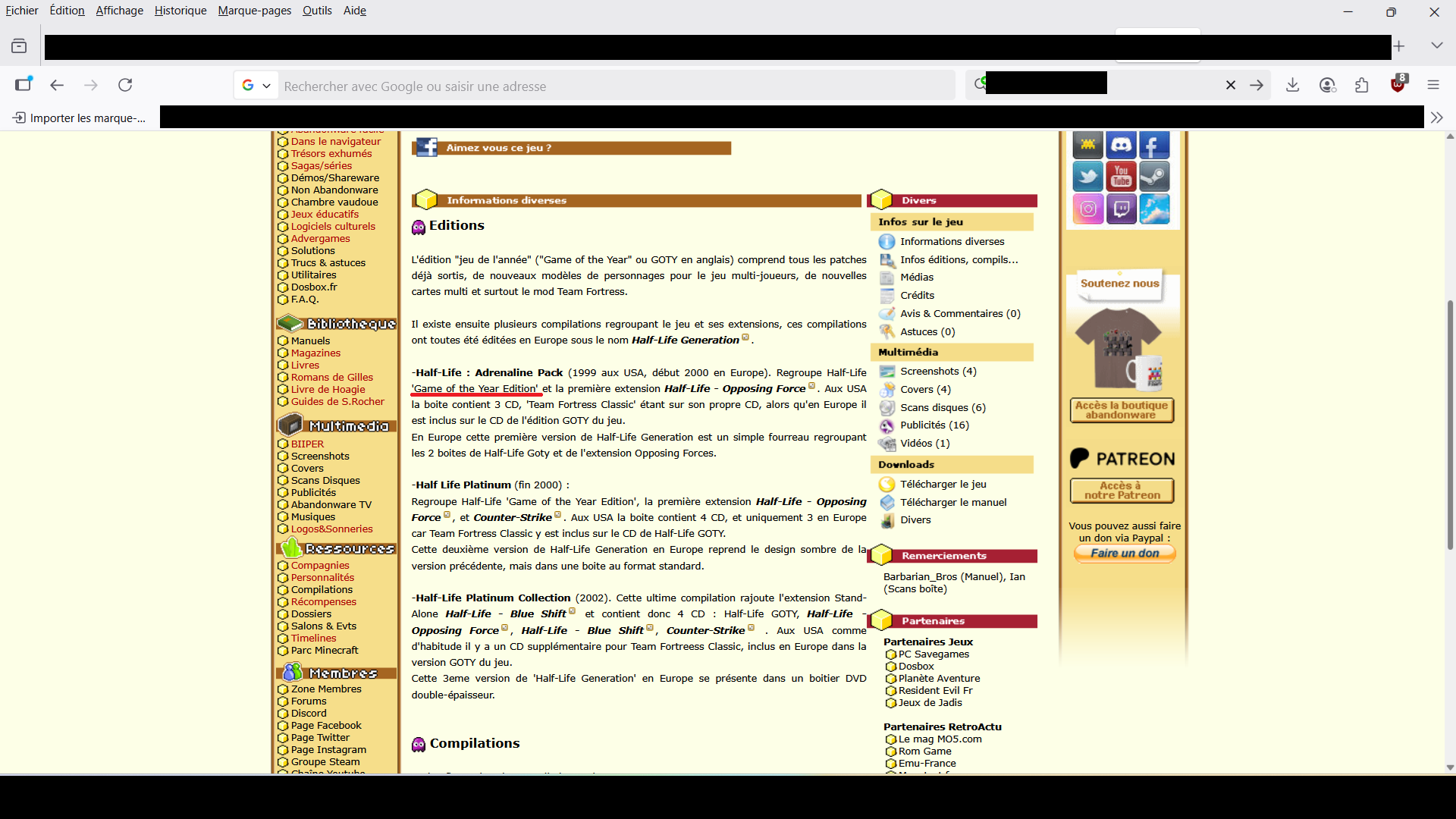The image size is (1456, 819).
Task: Focus the Google address search field
Action: point(617,86)
